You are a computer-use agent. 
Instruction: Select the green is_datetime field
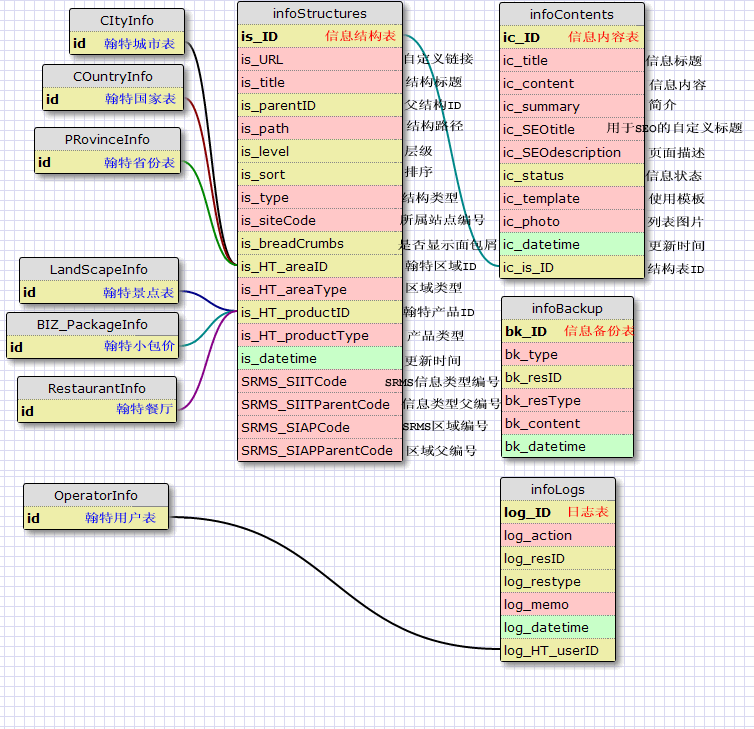click(319, 358)
